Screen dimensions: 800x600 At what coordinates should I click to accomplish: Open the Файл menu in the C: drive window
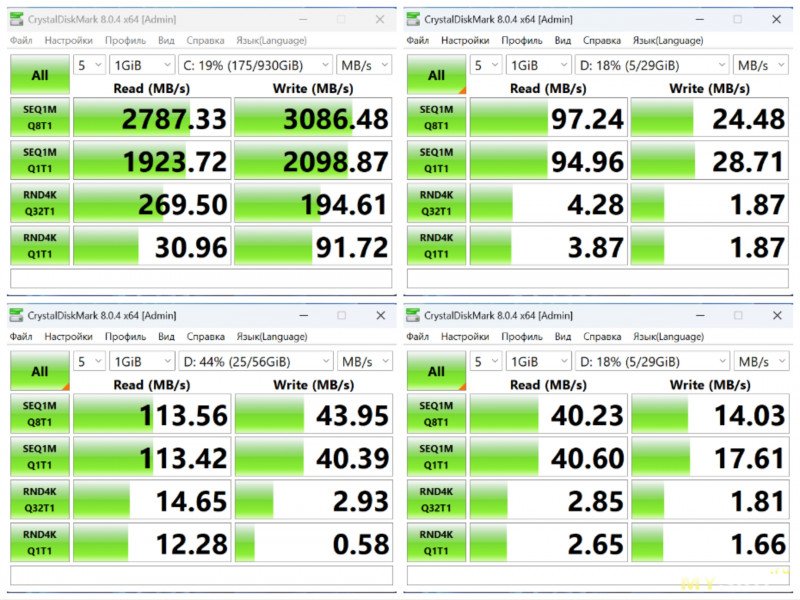[x=21, y=41]
